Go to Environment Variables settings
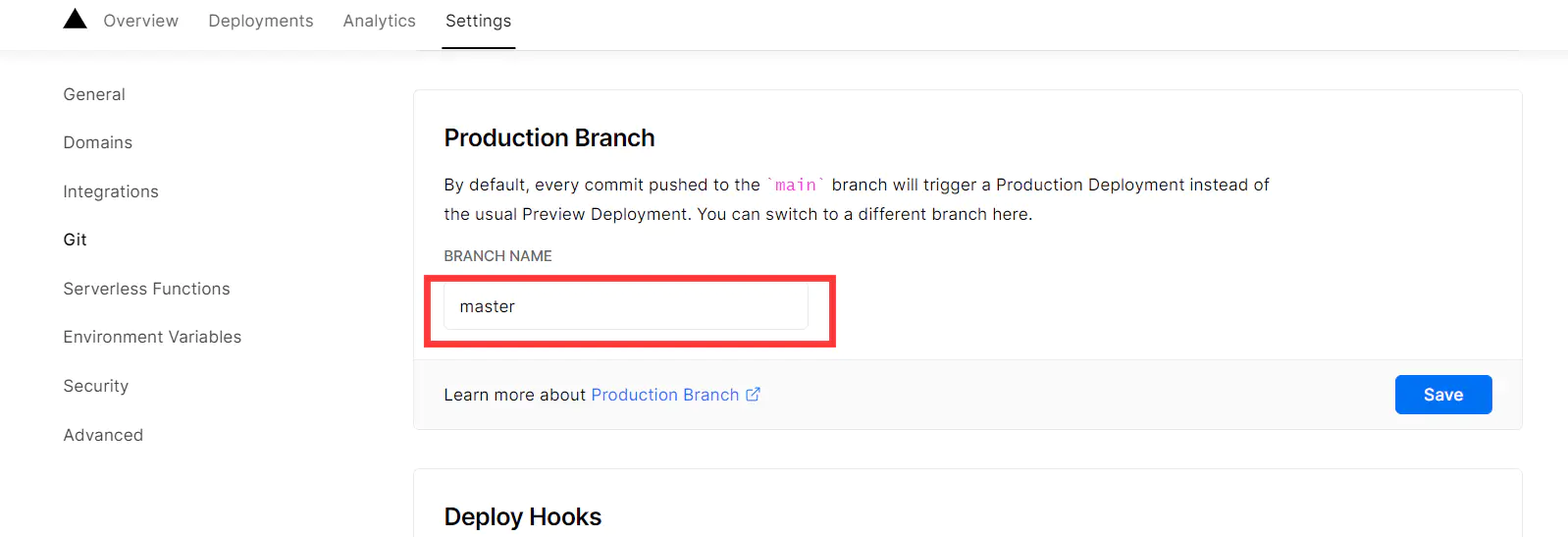 click(152, 337)
